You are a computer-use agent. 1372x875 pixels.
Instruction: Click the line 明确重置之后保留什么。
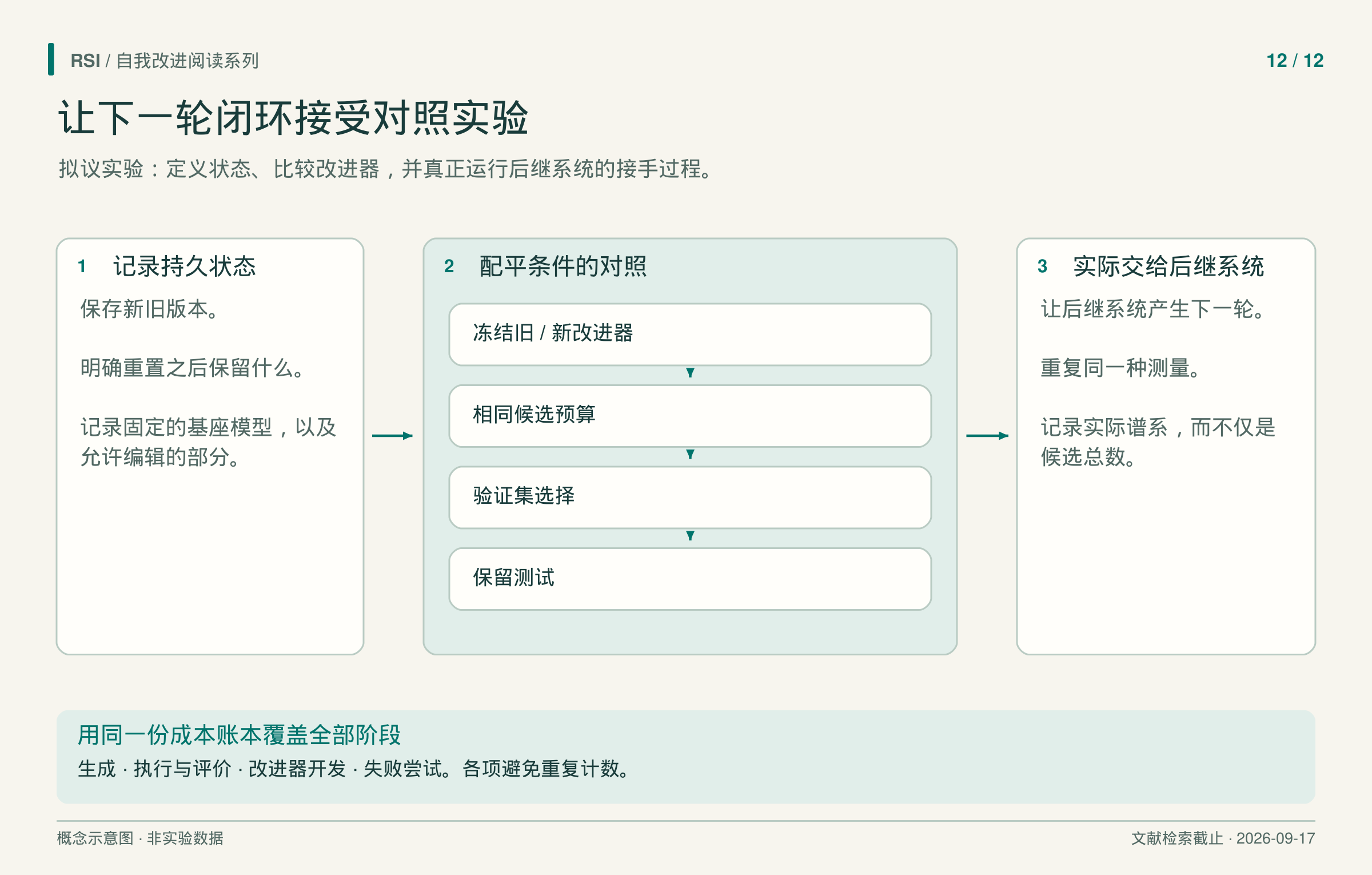pos(193,368)
